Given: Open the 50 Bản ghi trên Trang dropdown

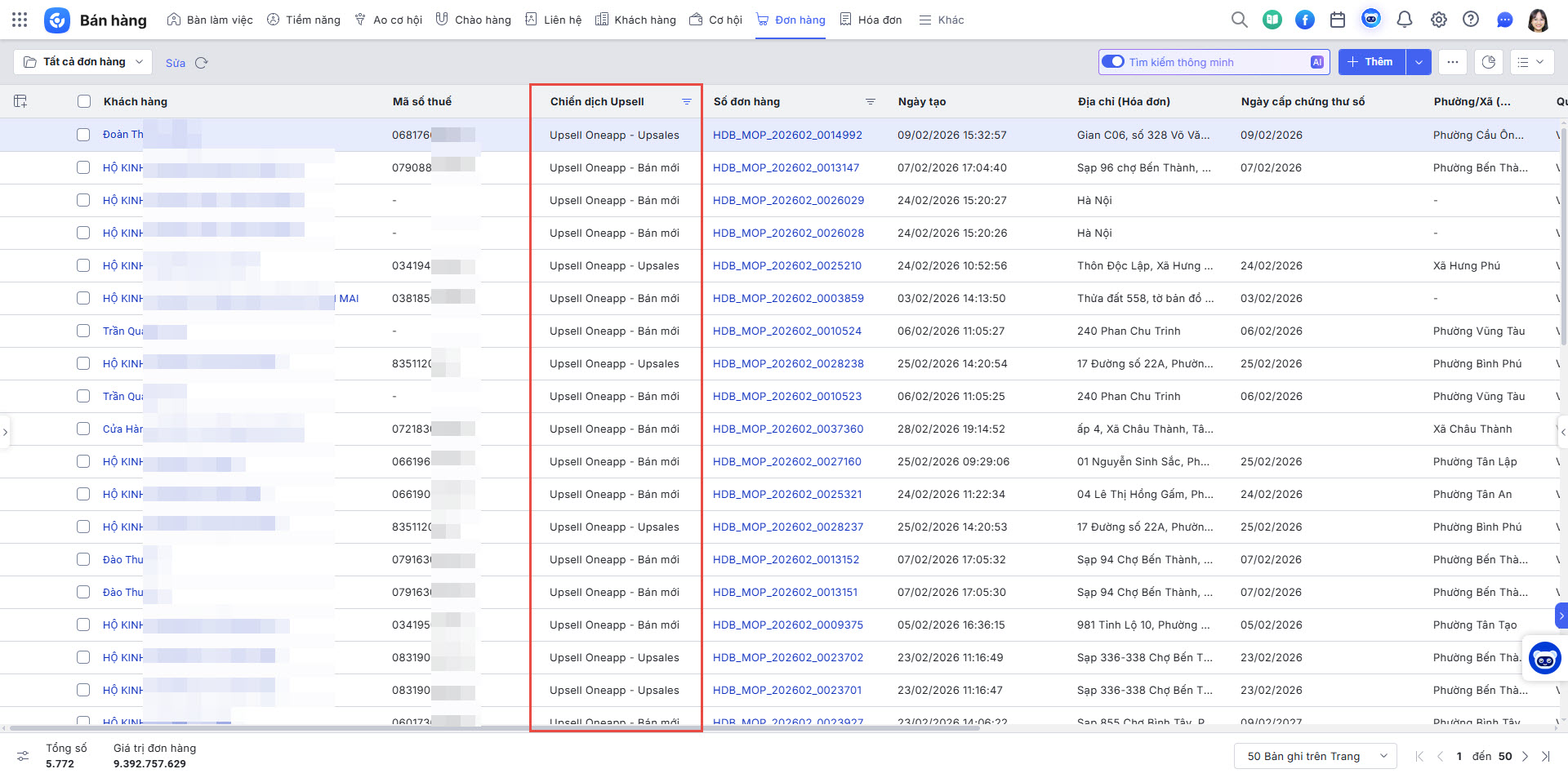Looking at the screenshot, I should pyautogui.click(x=1315, y=757).
